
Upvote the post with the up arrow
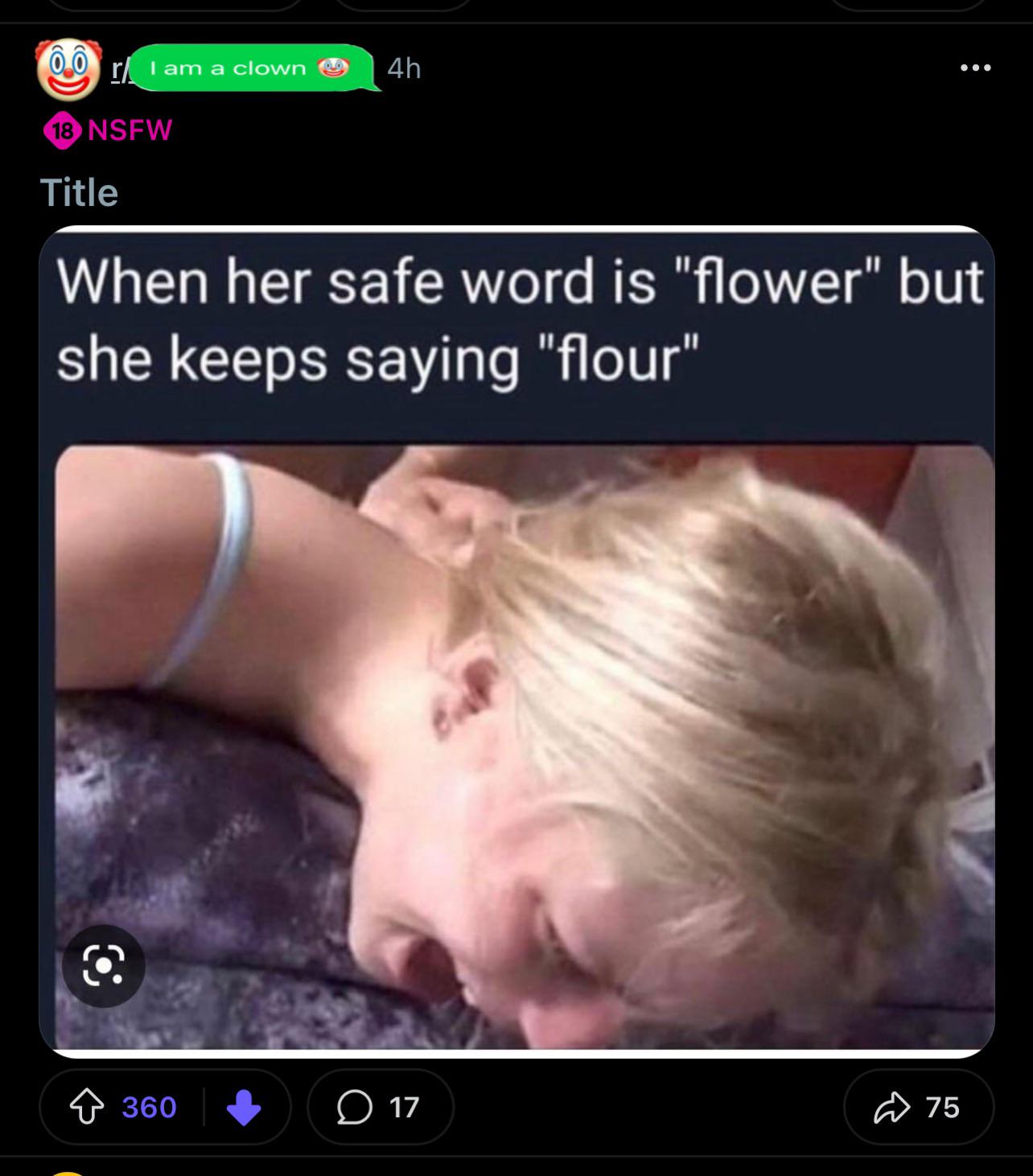(x=87, y=1107)
